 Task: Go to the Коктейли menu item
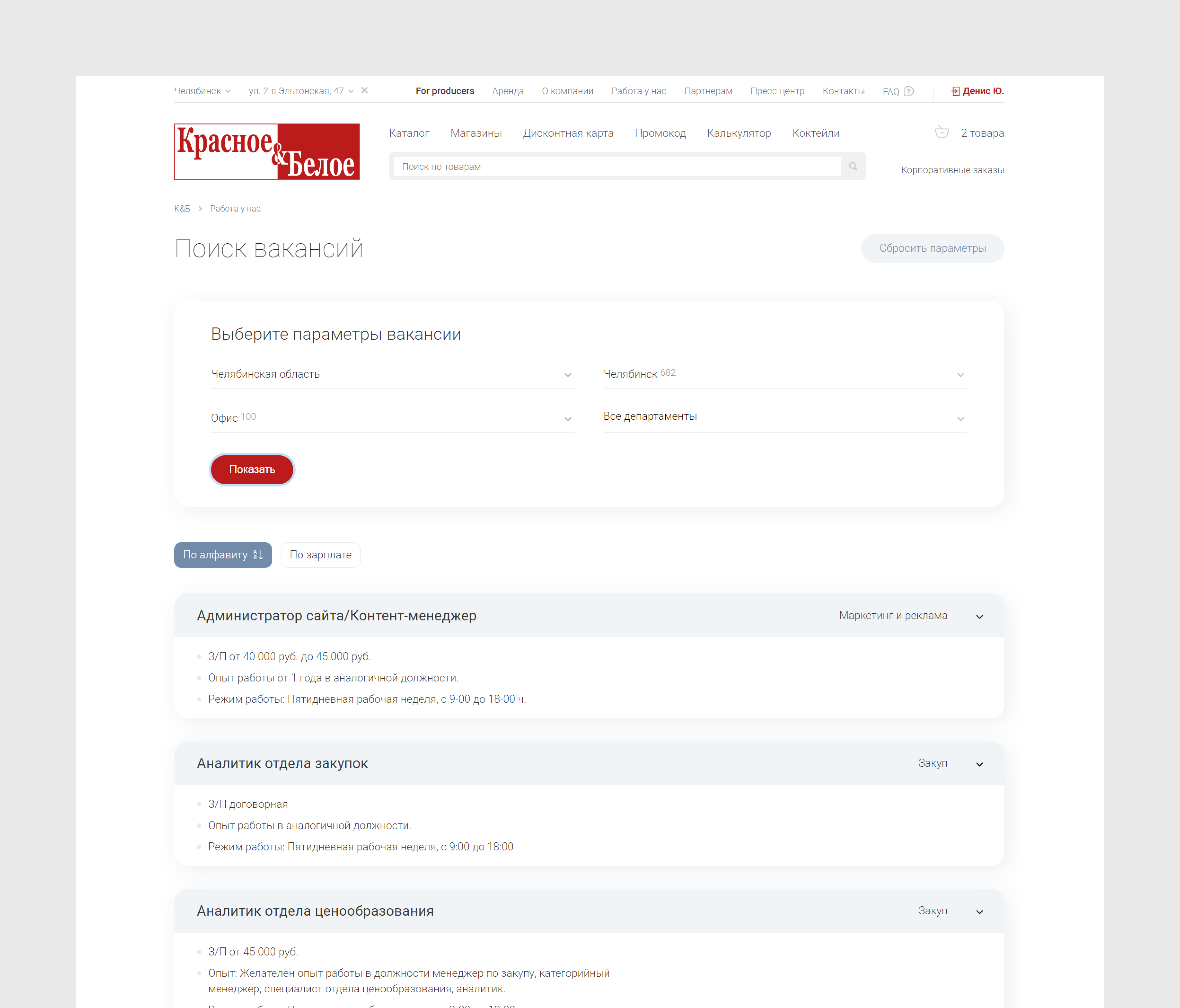pos(815,133)
